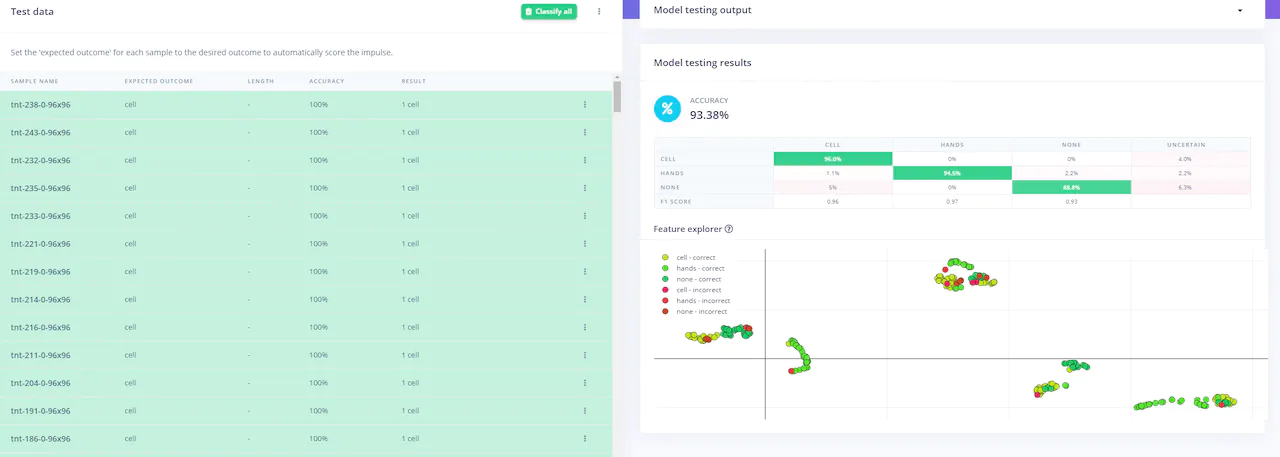Open row menu for tnt-238-0-96x96
The image size is (1280, 457).
pos(585,104)
